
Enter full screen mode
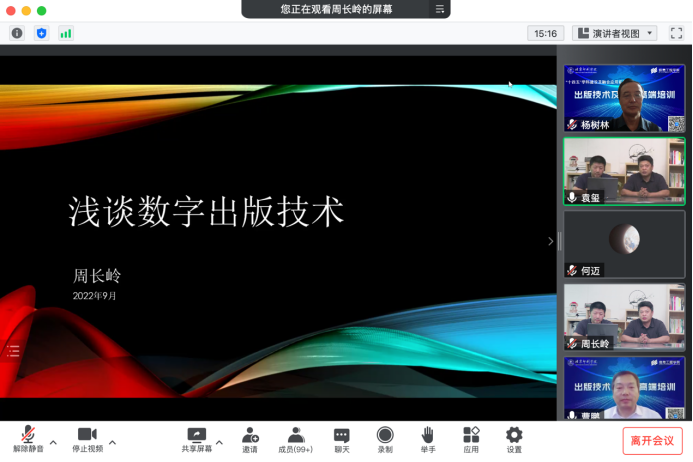[x=676, y=33]
